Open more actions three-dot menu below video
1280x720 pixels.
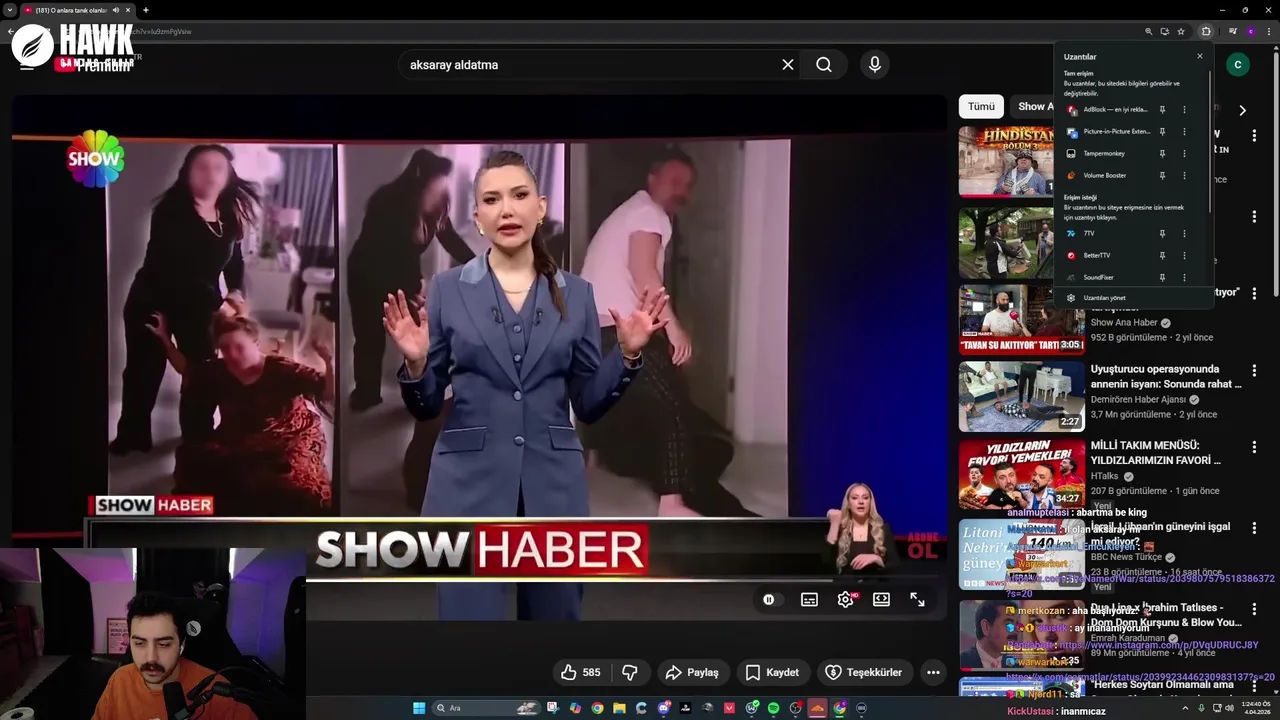933,673
